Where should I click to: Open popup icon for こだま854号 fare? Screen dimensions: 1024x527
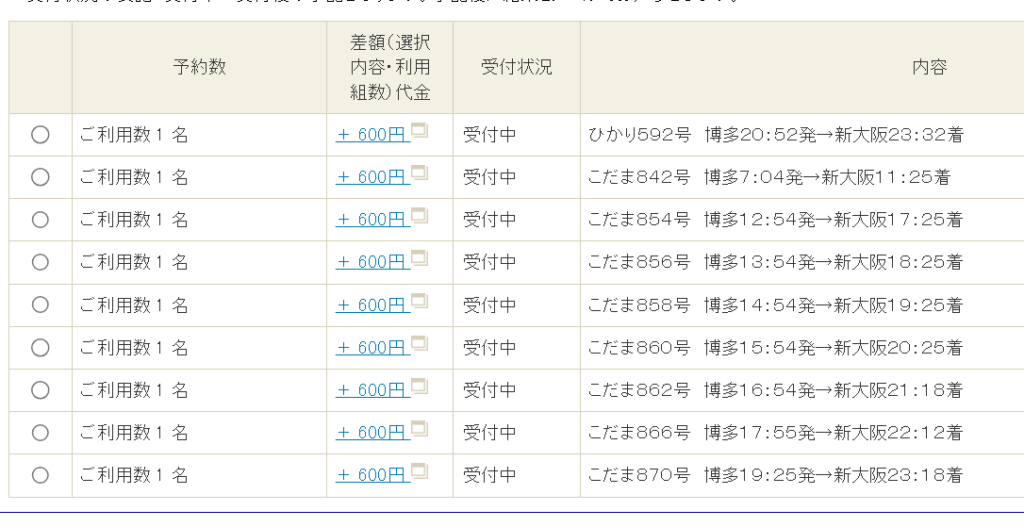pos(420,216)
